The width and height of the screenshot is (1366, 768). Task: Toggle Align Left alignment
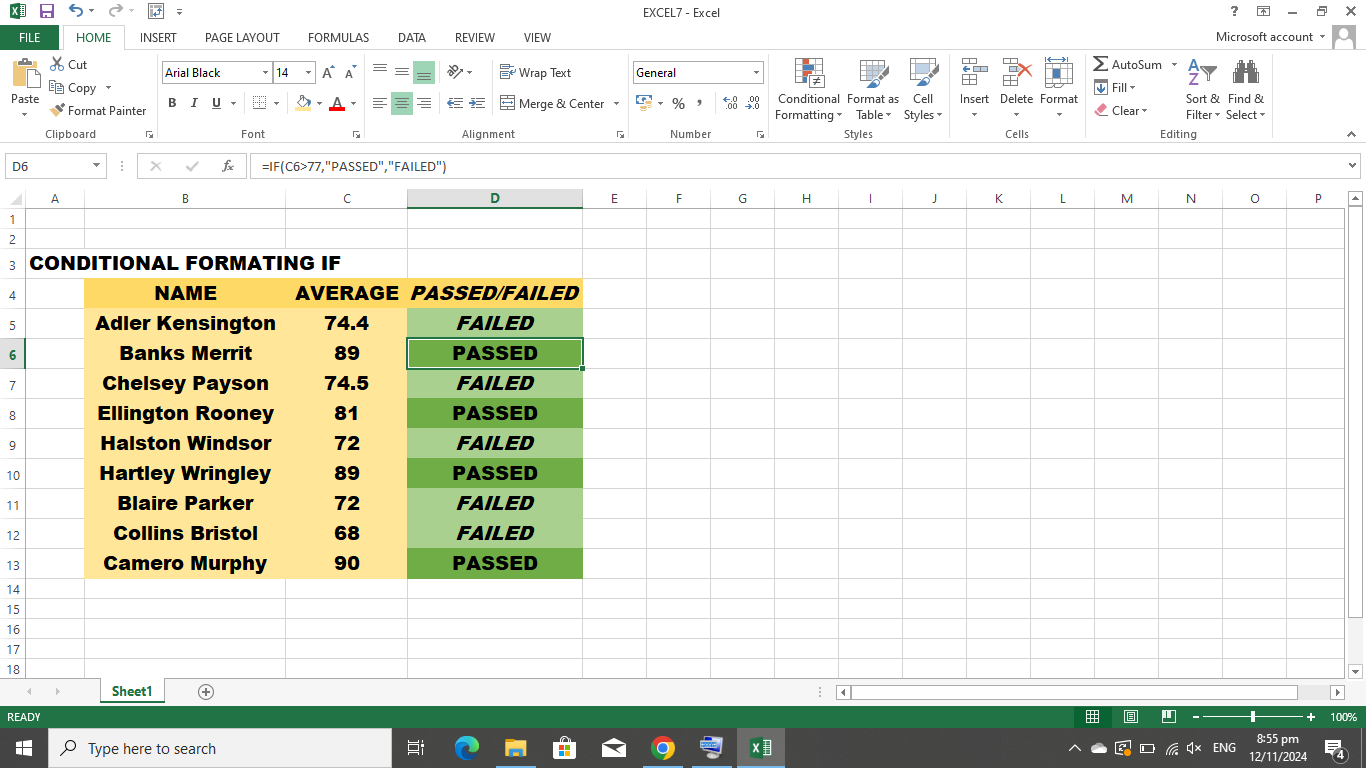point(380,103)
